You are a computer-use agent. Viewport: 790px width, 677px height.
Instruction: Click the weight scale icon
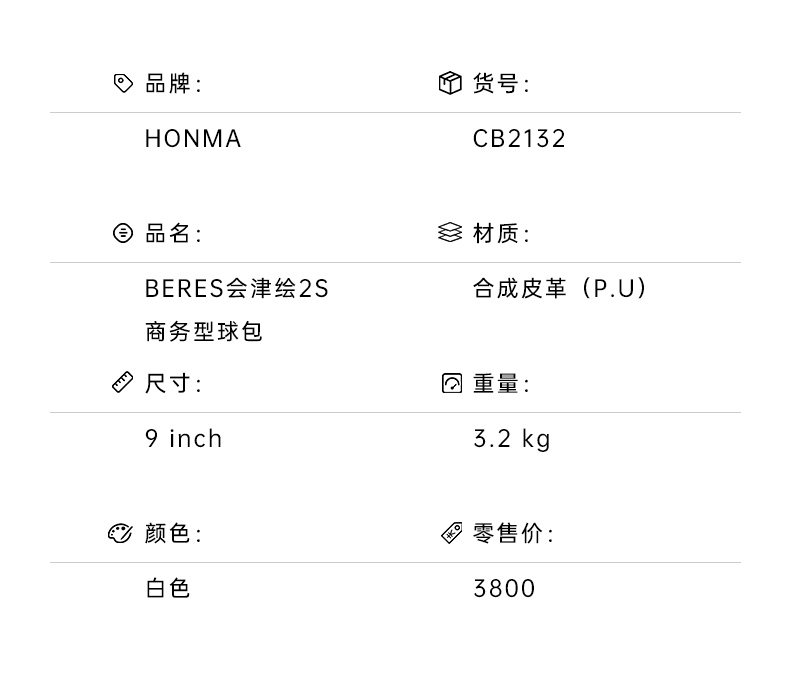452,383
